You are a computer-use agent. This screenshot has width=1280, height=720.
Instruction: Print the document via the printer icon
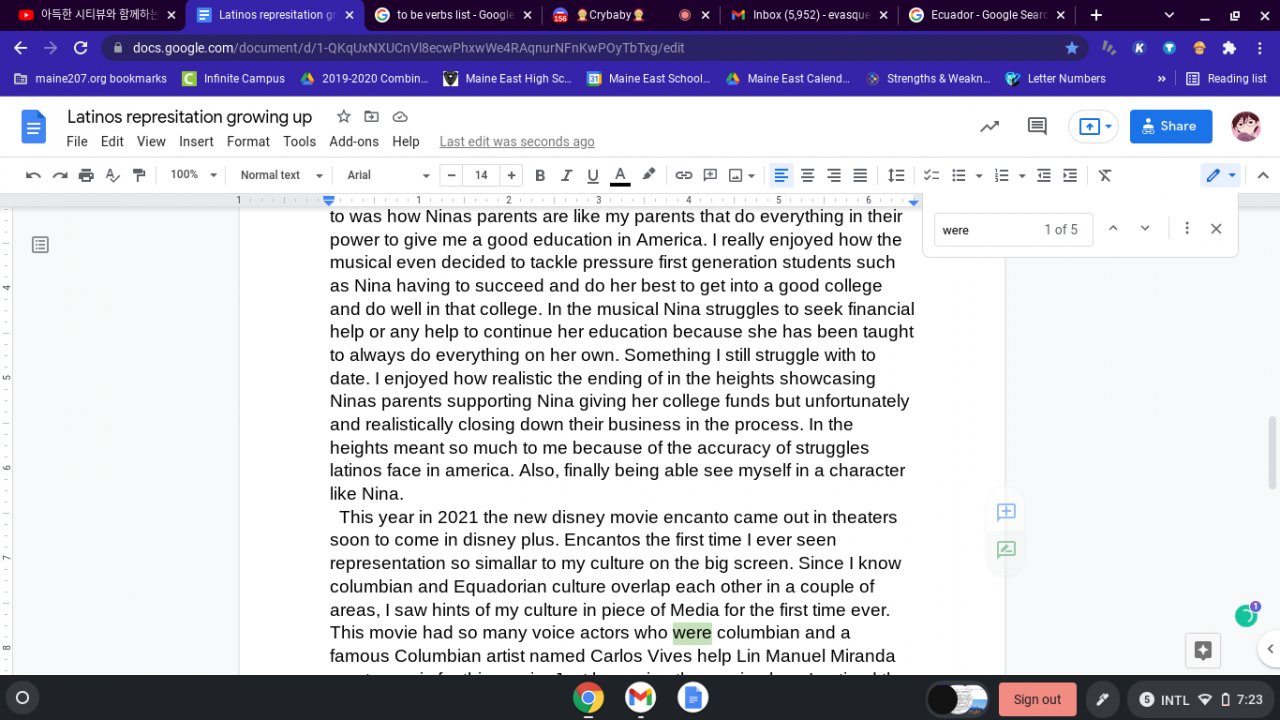click(x=86, y=175)
